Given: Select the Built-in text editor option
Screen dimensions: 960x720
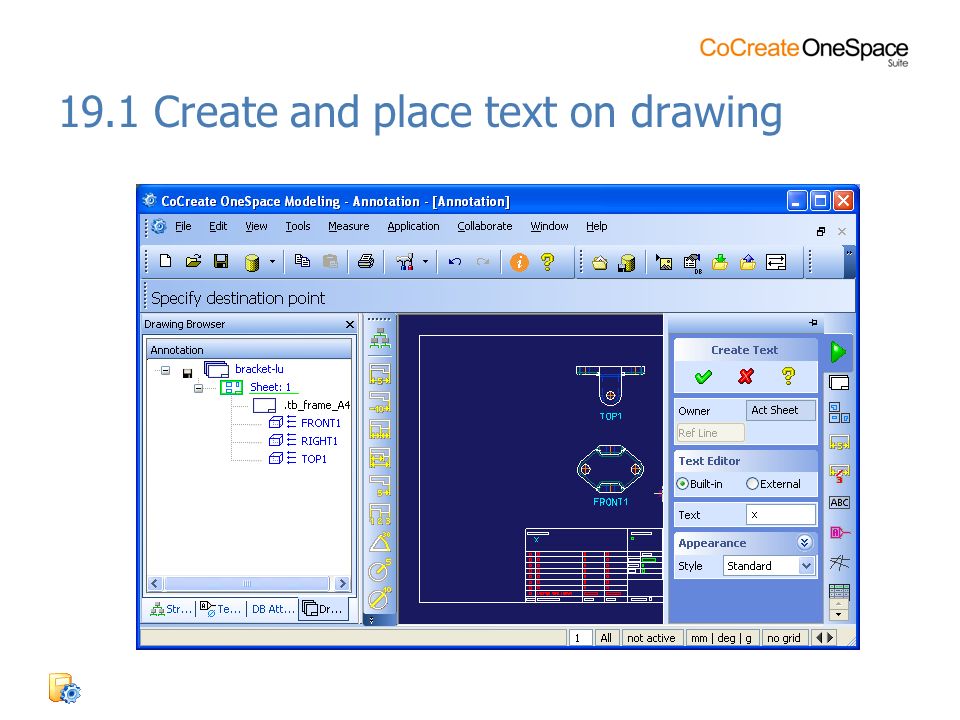Looking at the screenshot, I should tap(700, 484).
